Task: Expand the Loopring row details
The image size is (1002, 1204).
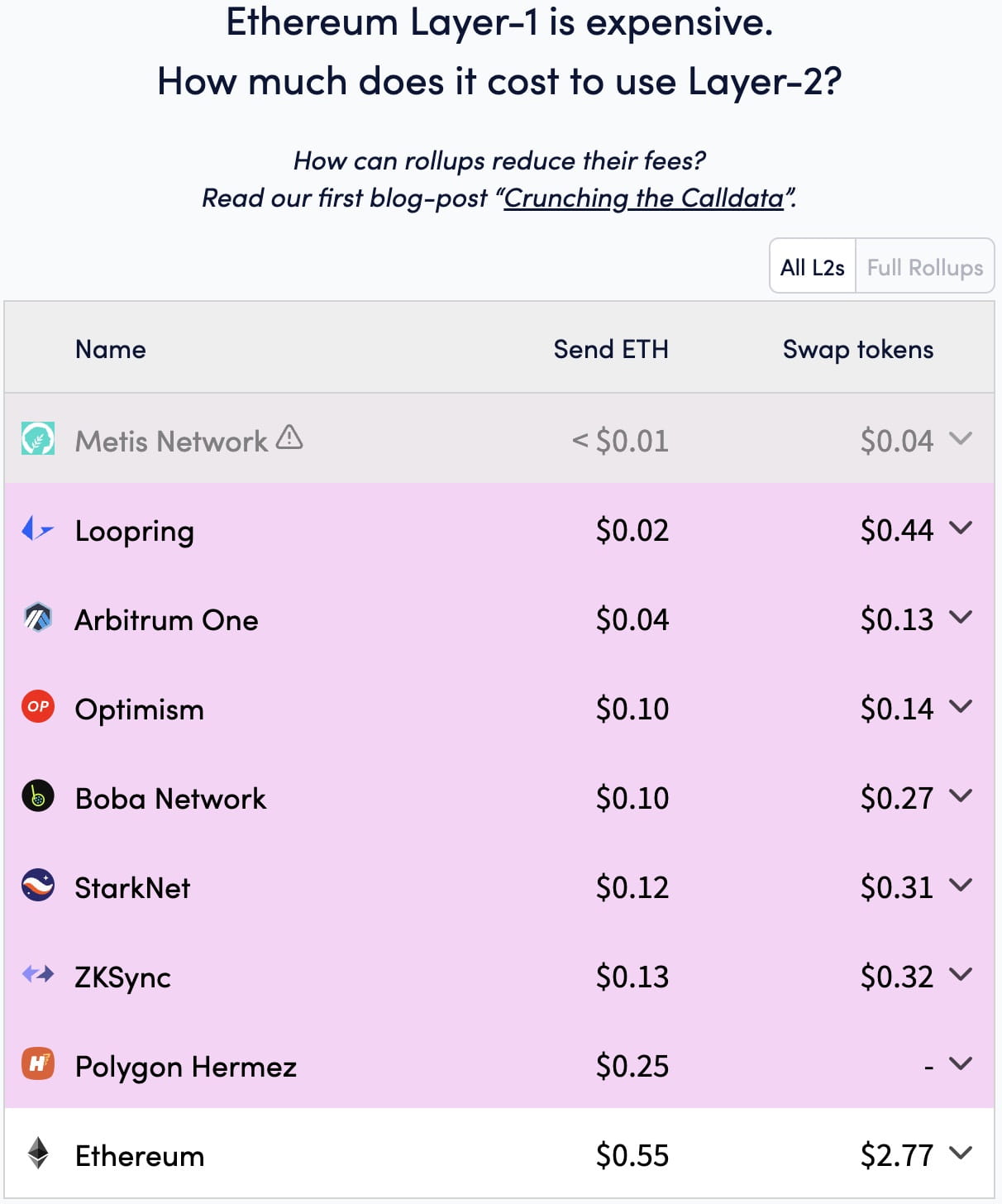Action: point(961,528)
